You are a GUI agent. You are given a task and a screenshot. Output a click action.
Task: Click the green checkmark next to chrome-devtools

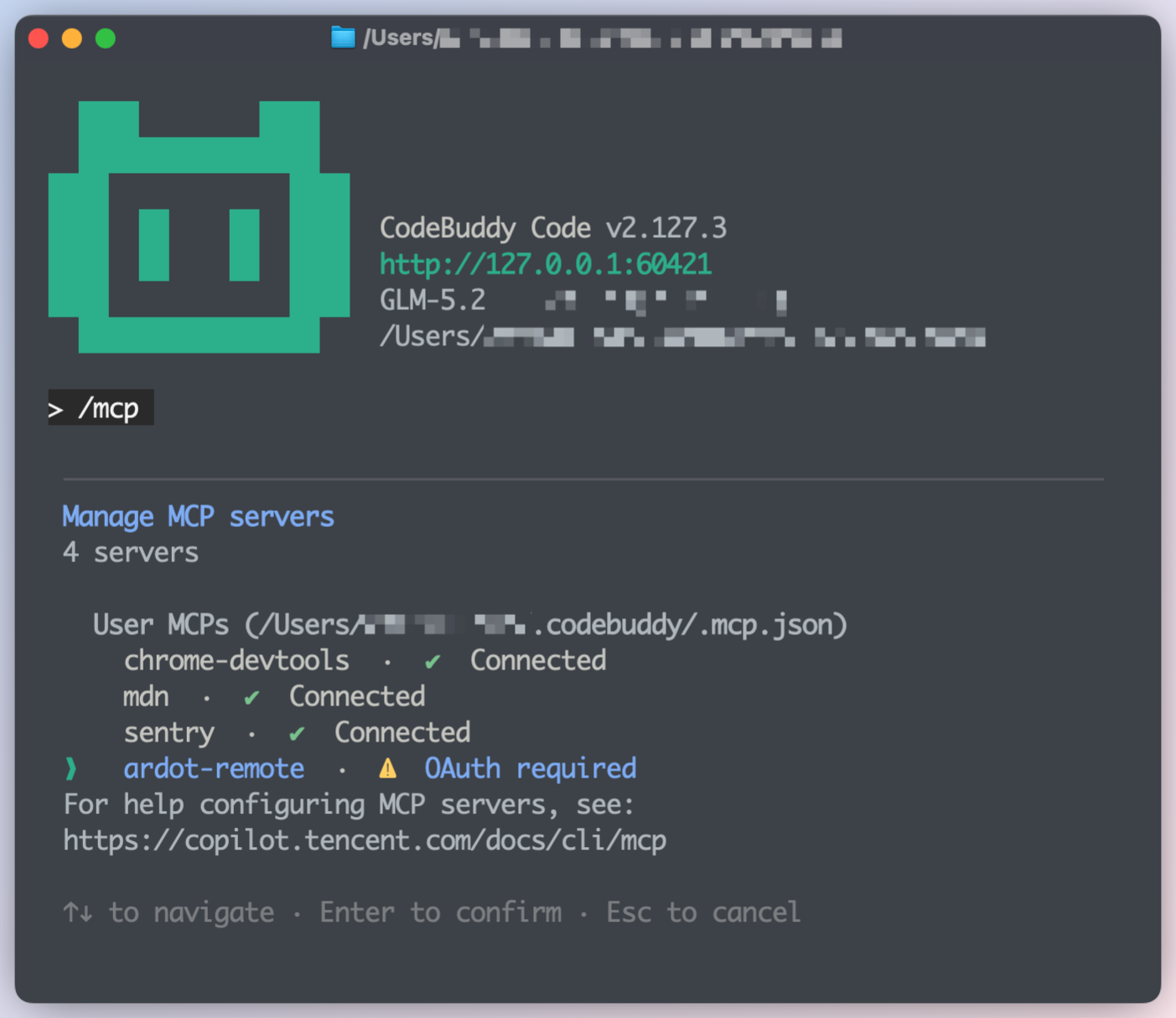click(433, 662)
